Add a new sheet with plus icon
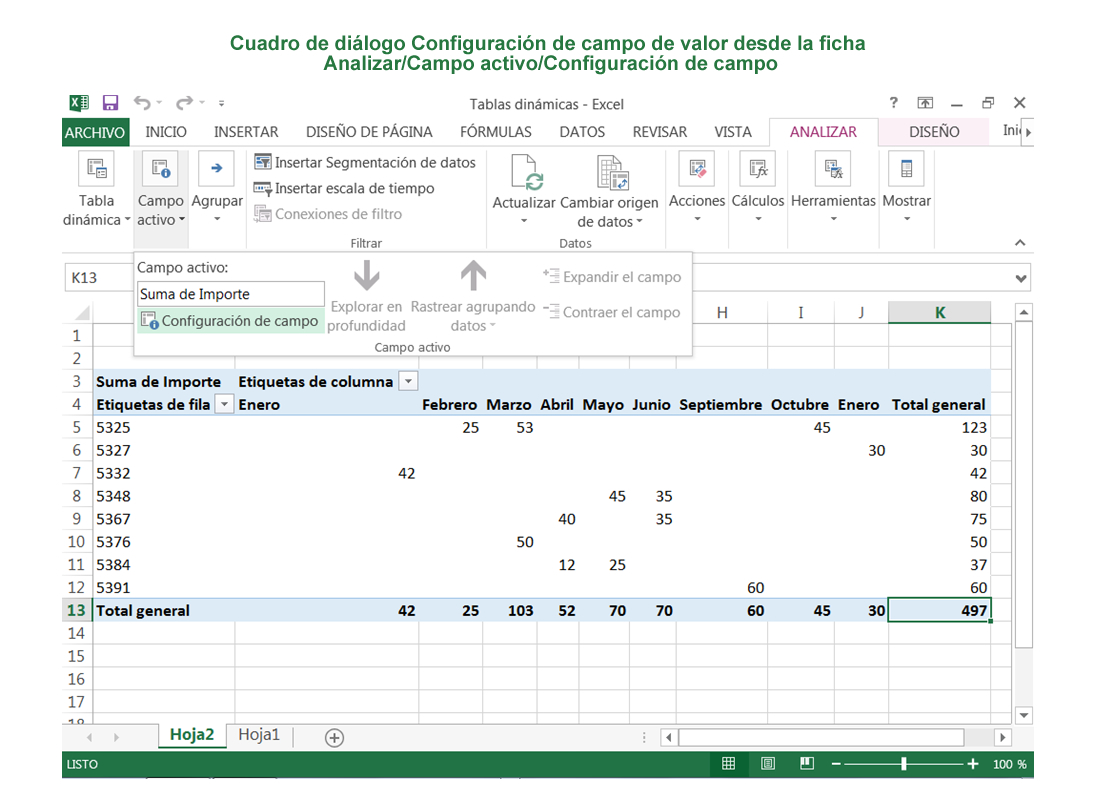The width and height of the screenshot is (1100, 786). click(335, 738)
